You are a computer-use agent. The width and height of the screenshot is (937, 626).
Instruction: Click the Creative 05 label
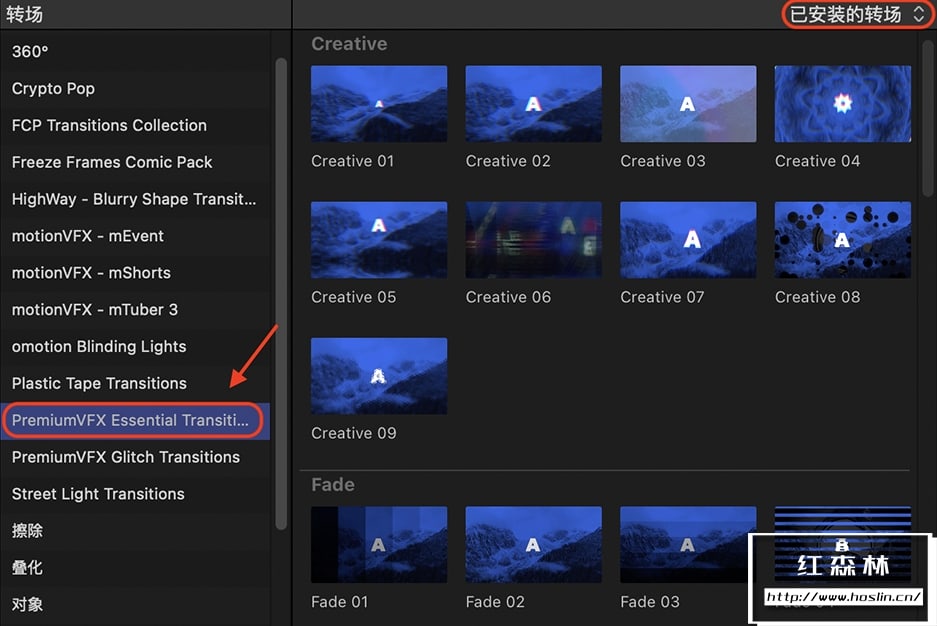(x=353, y=297)
